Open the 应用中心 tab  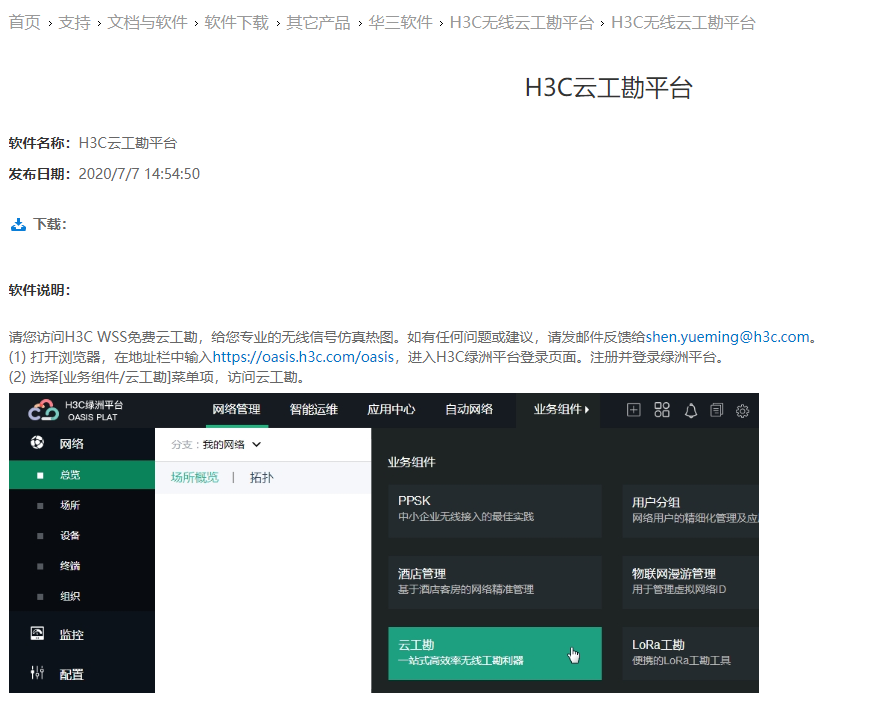click(x=391, y=409)
